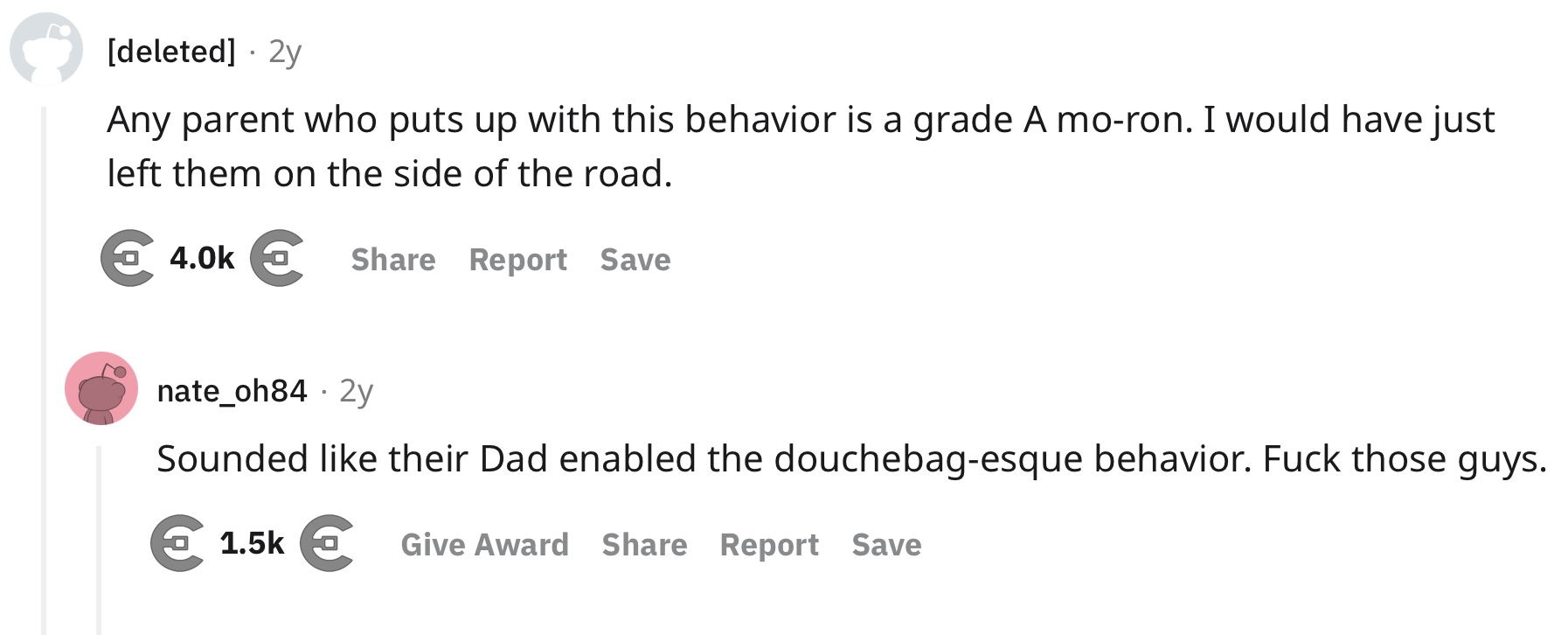1568x635 pixels.
Task: Open the nate_oh84 username profile link
Action: pos(232,390)
